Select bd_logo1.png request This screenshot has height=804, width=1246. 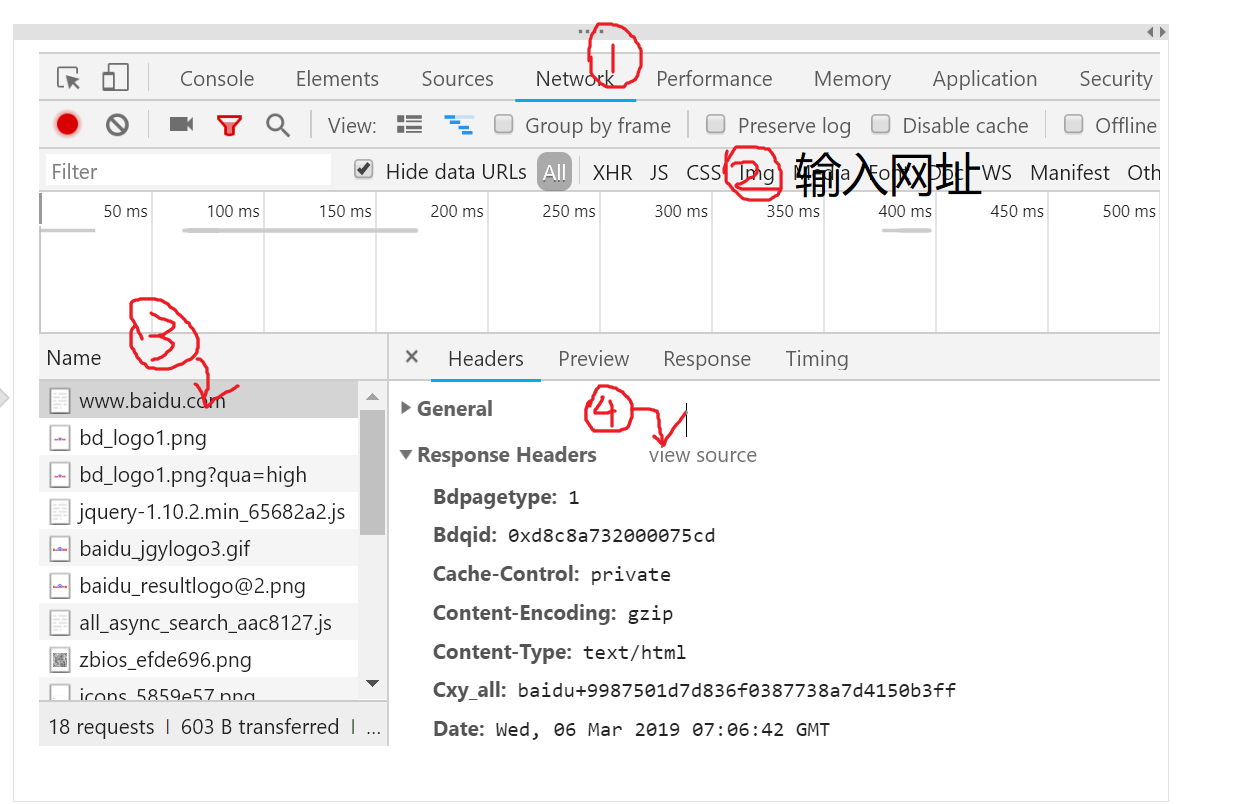[199, 438]
